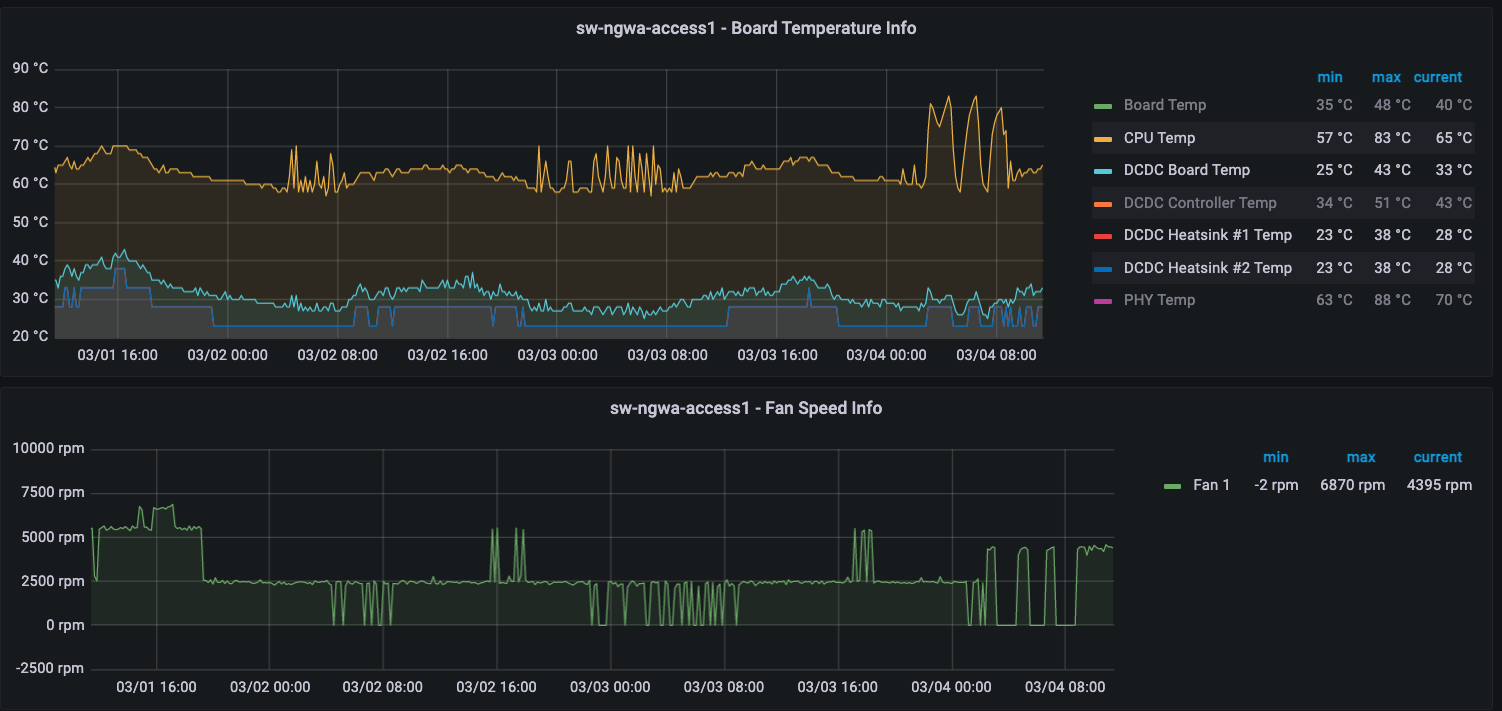Click the blue swatch beside DCDC Heatsink #2 Temp
This screenshot has height=711, width=1502.
click(1102, 268)
